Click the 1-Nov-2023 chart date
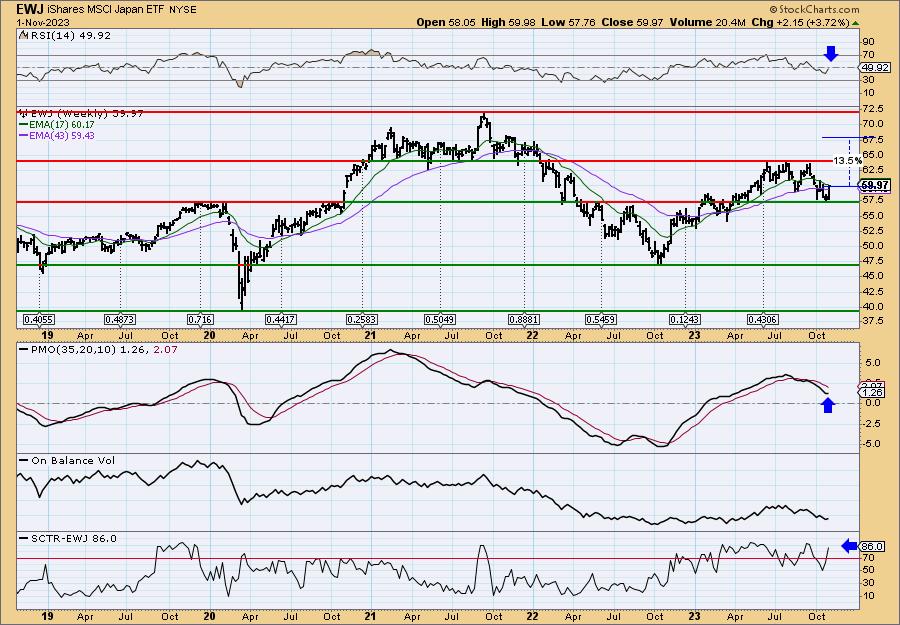900x625 pixels. 43,22
